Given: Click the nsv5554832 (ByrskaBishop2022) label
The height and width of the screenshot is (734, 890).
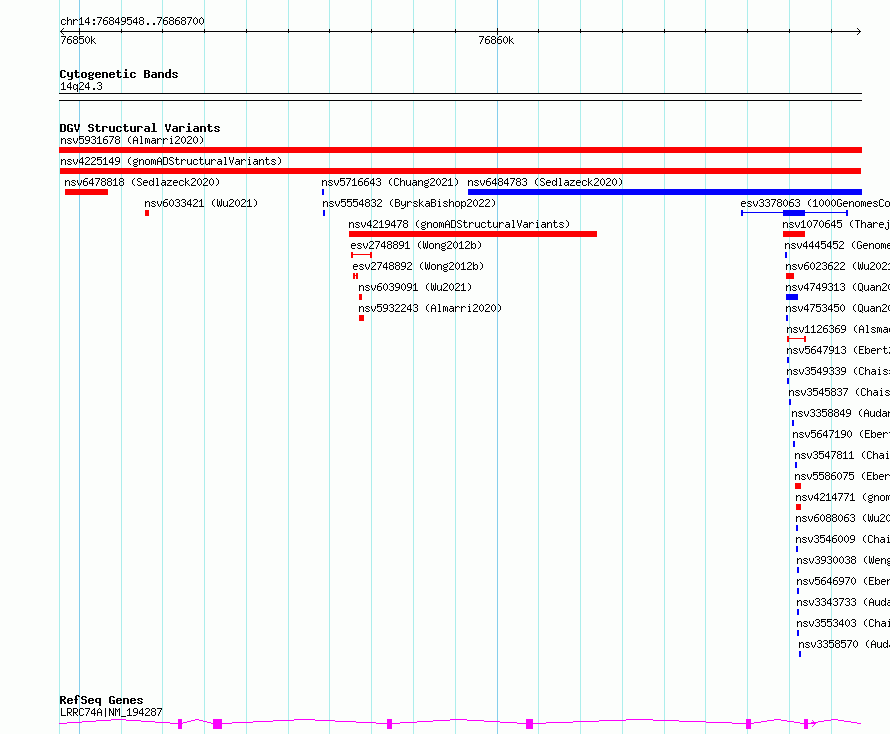Looking at the screenshot, I should coord(409,203).
